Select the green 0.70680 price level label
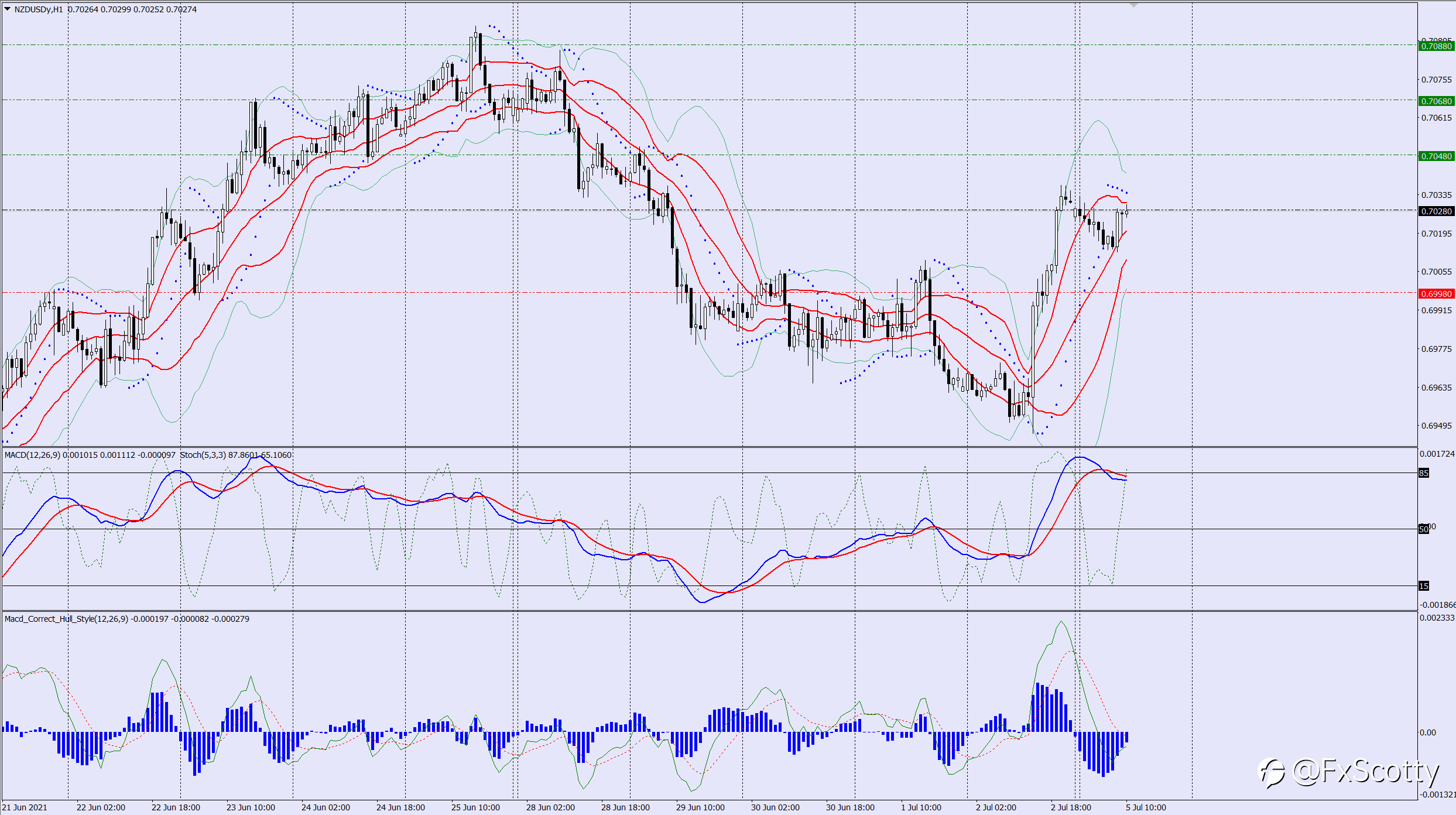The image size is (1456, 815). (x=1437, y=101)
